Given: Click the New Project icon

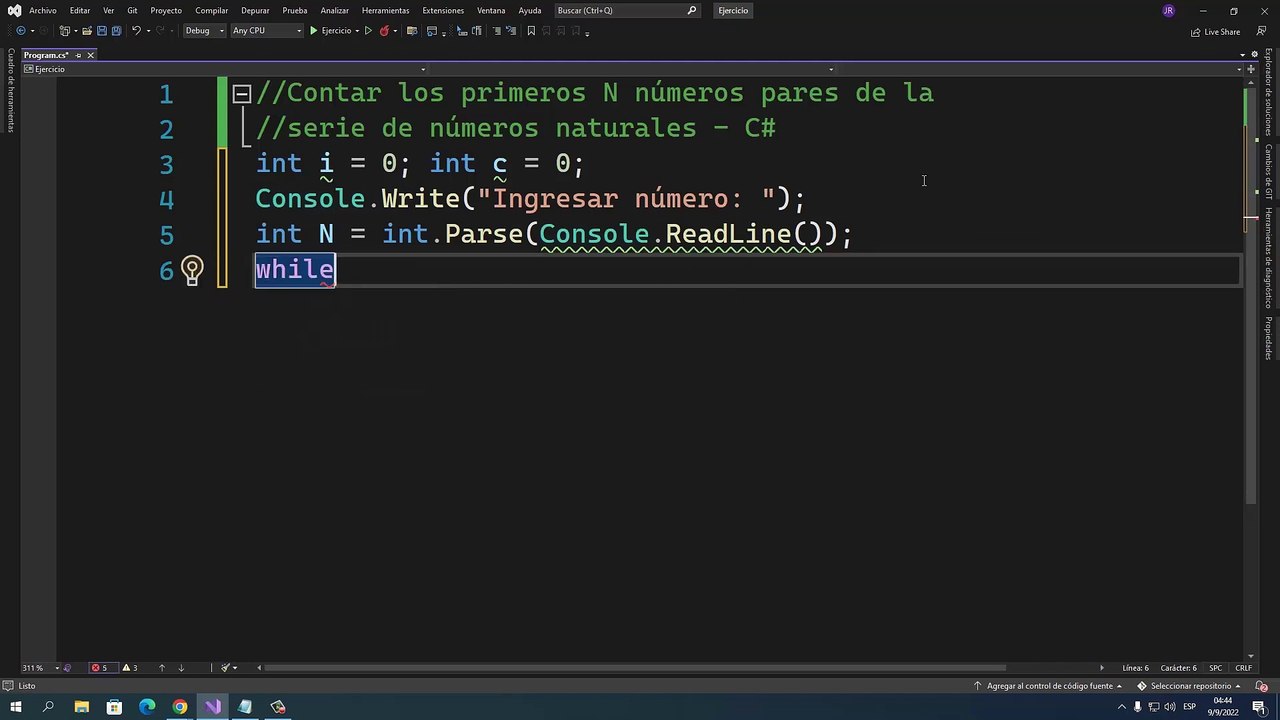Looking at the screenshot, I should click(65, 31).
